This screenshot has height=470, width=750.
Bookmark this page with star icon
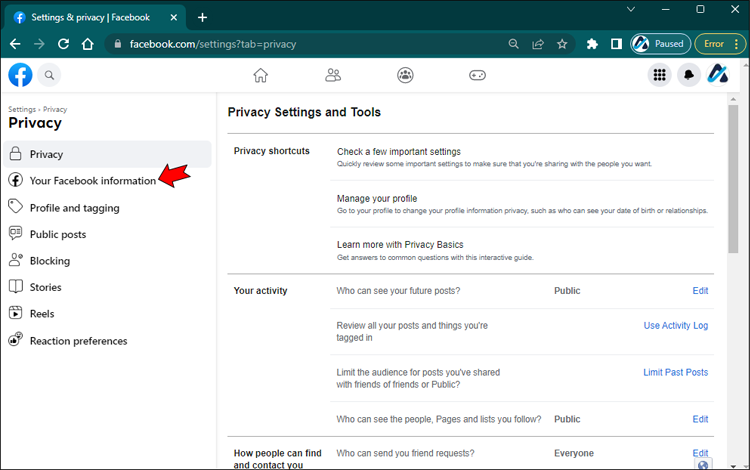coord(562,44)
